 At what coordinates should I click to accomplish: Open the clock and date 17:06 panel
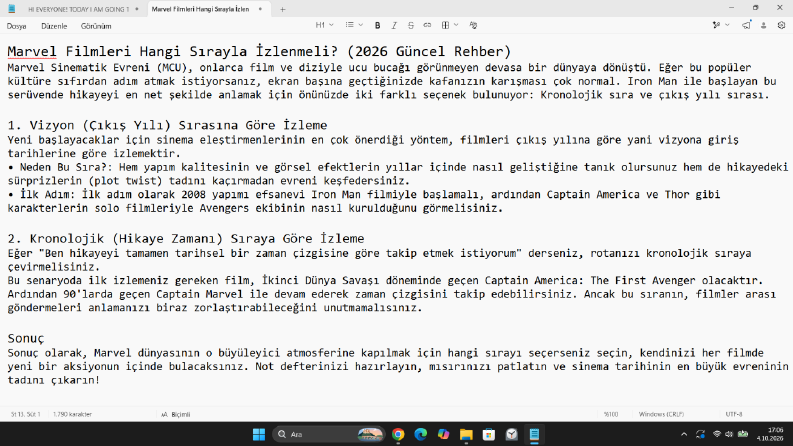(770, 434)
